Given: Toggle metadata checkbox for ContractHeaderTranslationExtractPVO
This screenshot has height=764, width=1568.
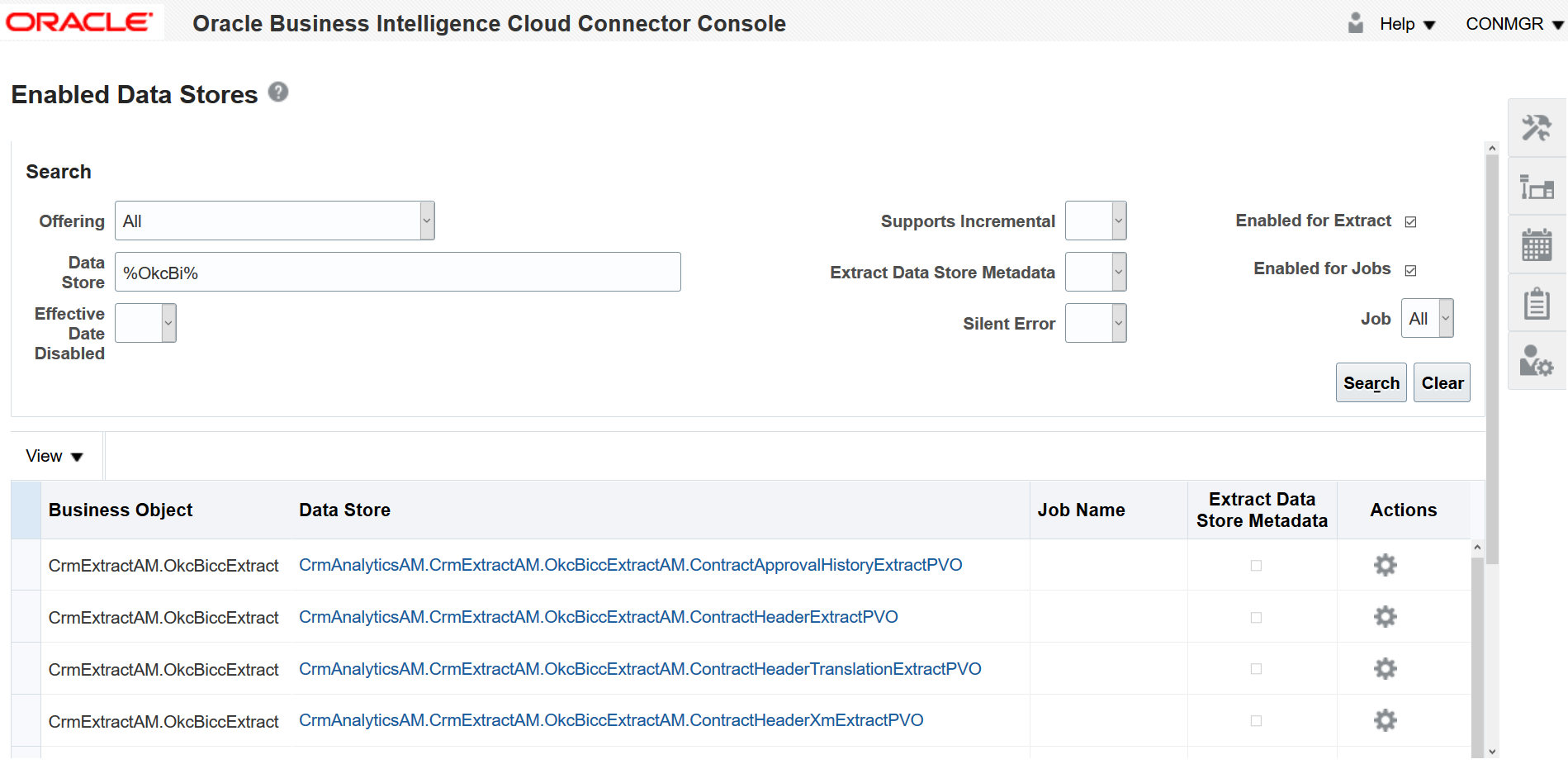Looking at the screenshot, I should click(1256, 669).
